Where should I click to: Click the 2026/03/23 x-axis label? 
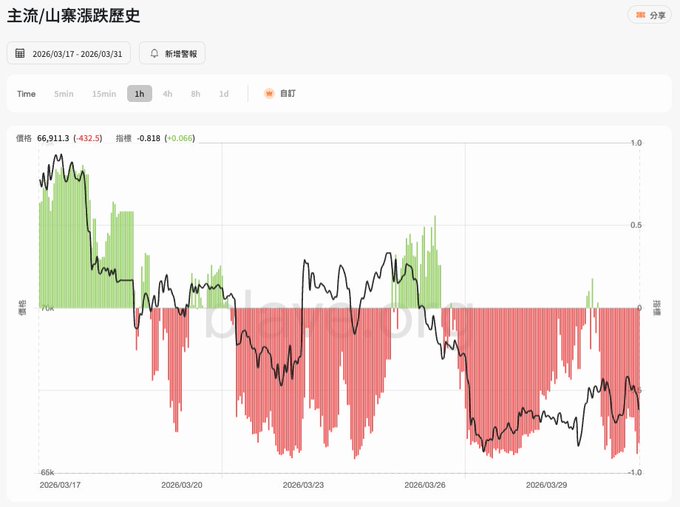303,485
